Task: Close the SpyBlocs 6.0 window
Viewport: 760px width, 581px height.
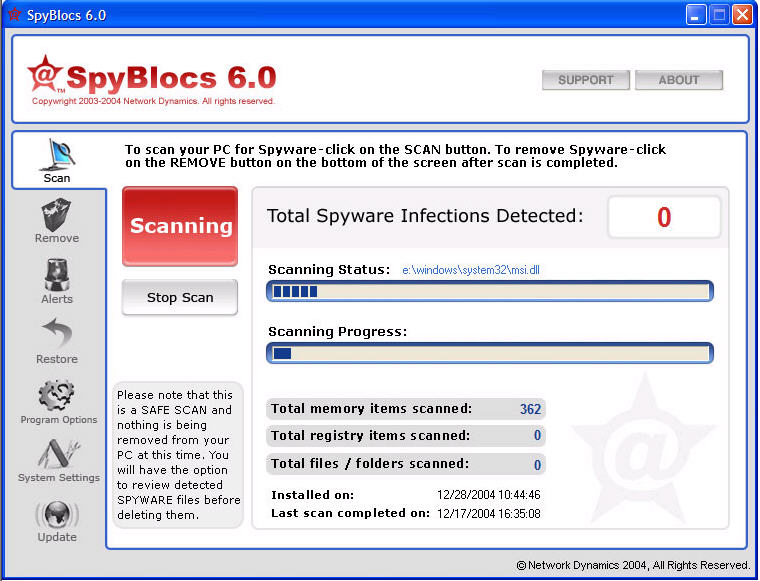Action: coord(742,15)
